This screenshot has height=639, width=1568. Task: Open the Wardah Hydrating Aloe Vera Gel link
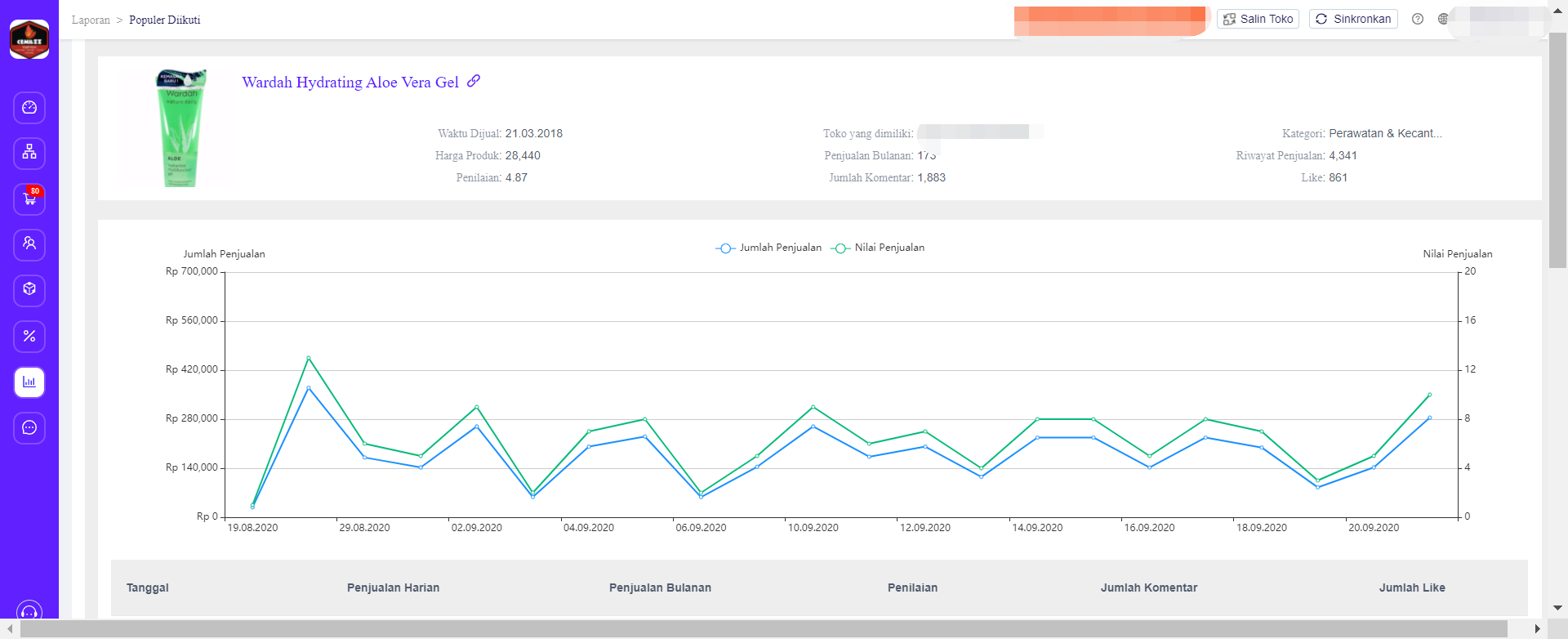[x=350, y=82]
